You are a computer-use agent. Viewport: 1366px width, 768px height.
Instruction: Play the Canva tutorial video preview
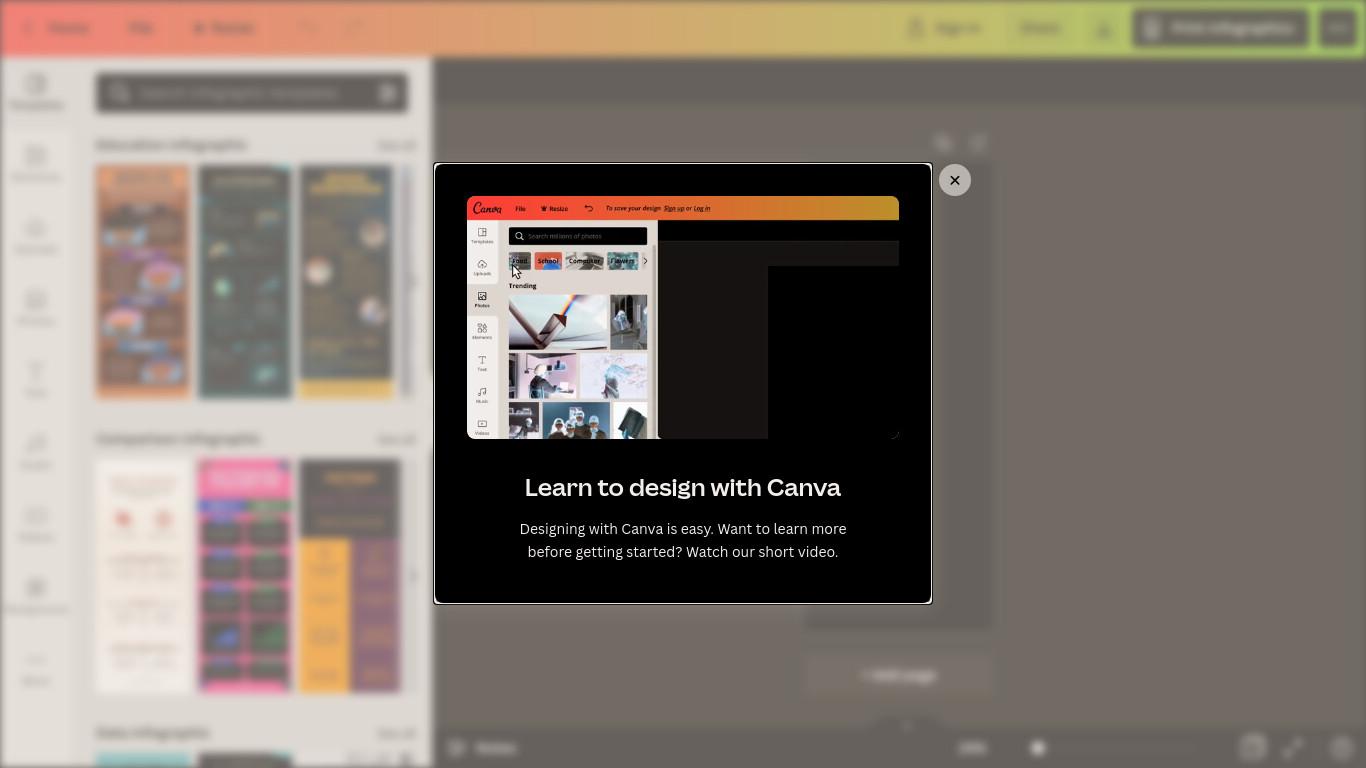click(x=683, y=317)
